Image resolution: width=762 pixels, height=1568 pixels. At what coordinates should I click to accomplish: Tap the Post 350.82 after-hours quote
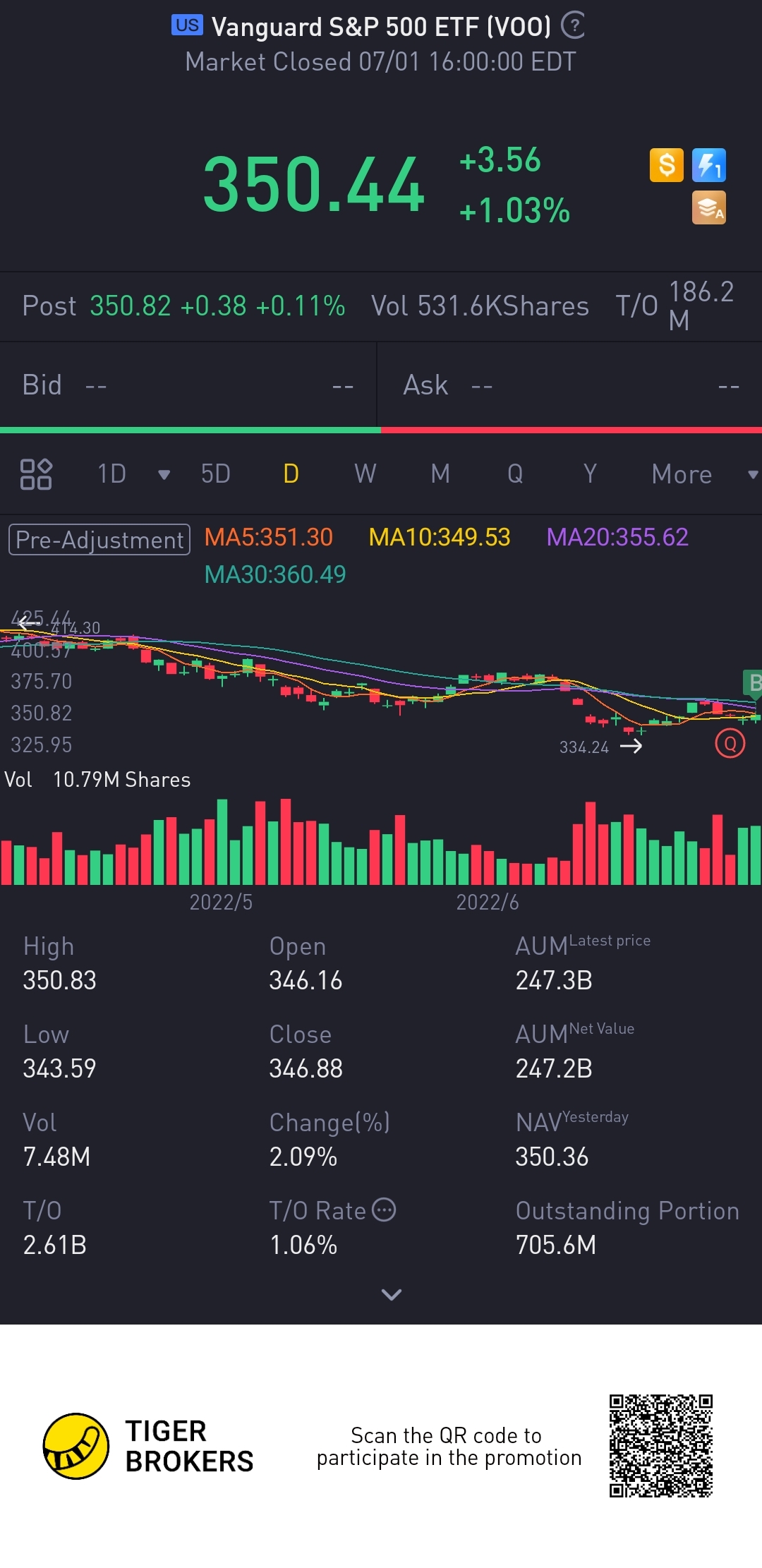pyautogui.click(x=183, y=306)
